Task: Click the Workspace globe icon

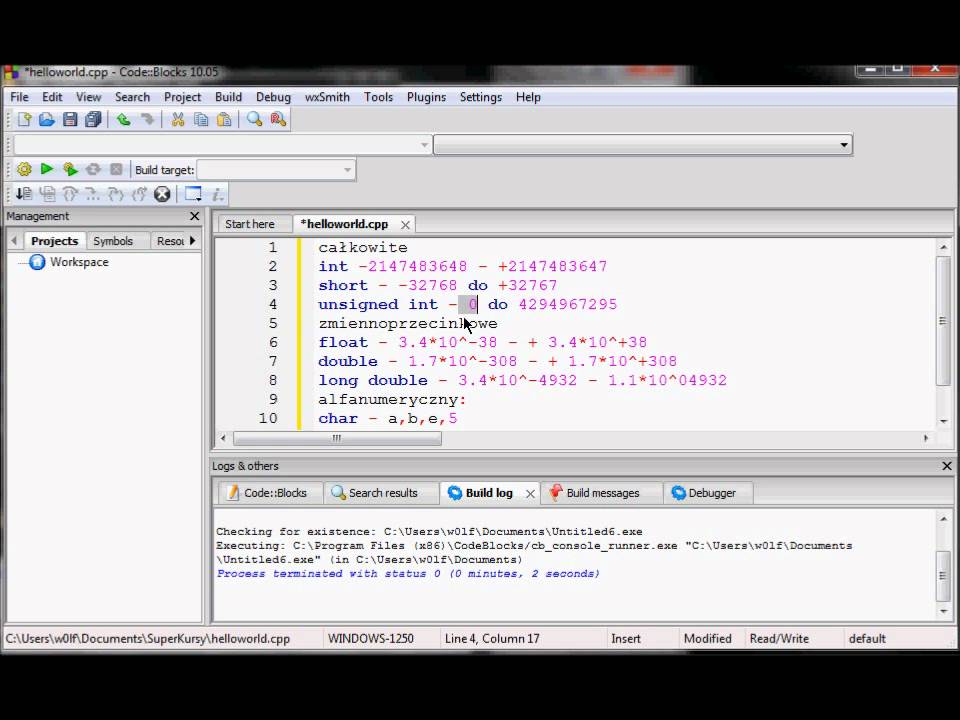Action: 37,262
